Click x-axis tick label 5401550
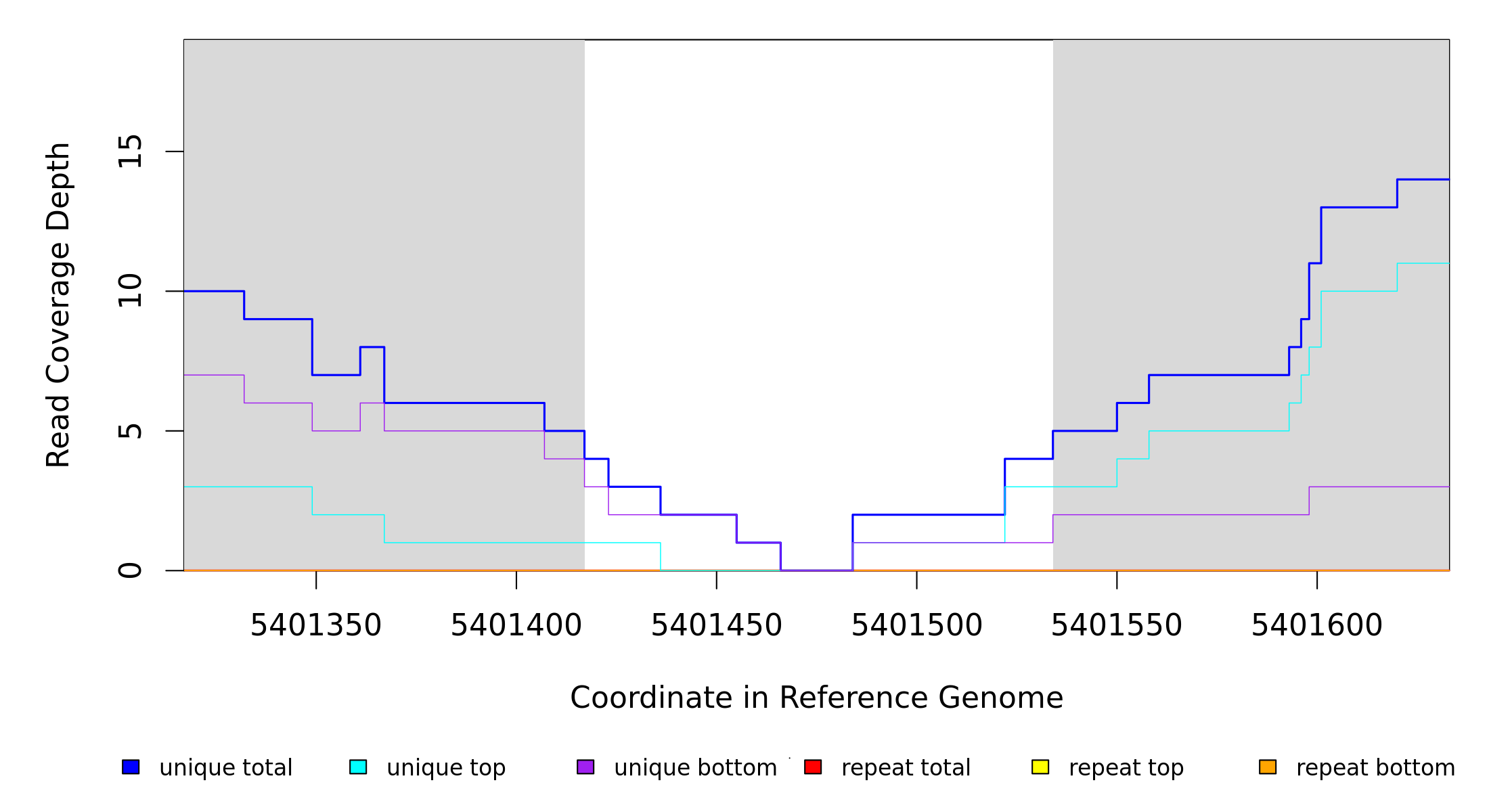Image resolution: width=1489 pixels, height=812 pixels. pyautogui.click(x=1117, y=626)
